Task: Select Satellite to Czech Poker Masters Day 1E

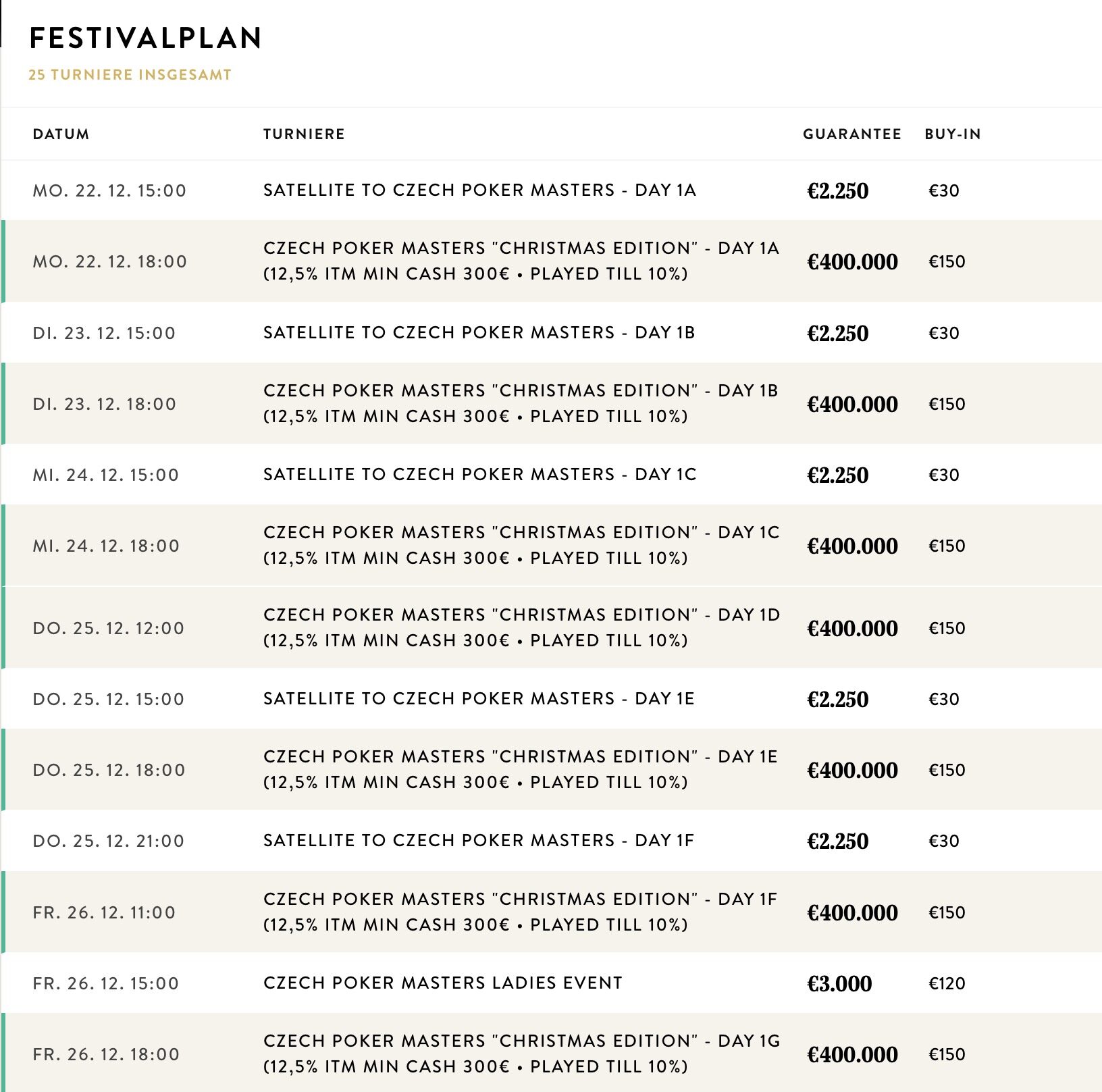Action: (x=479, y=699)
